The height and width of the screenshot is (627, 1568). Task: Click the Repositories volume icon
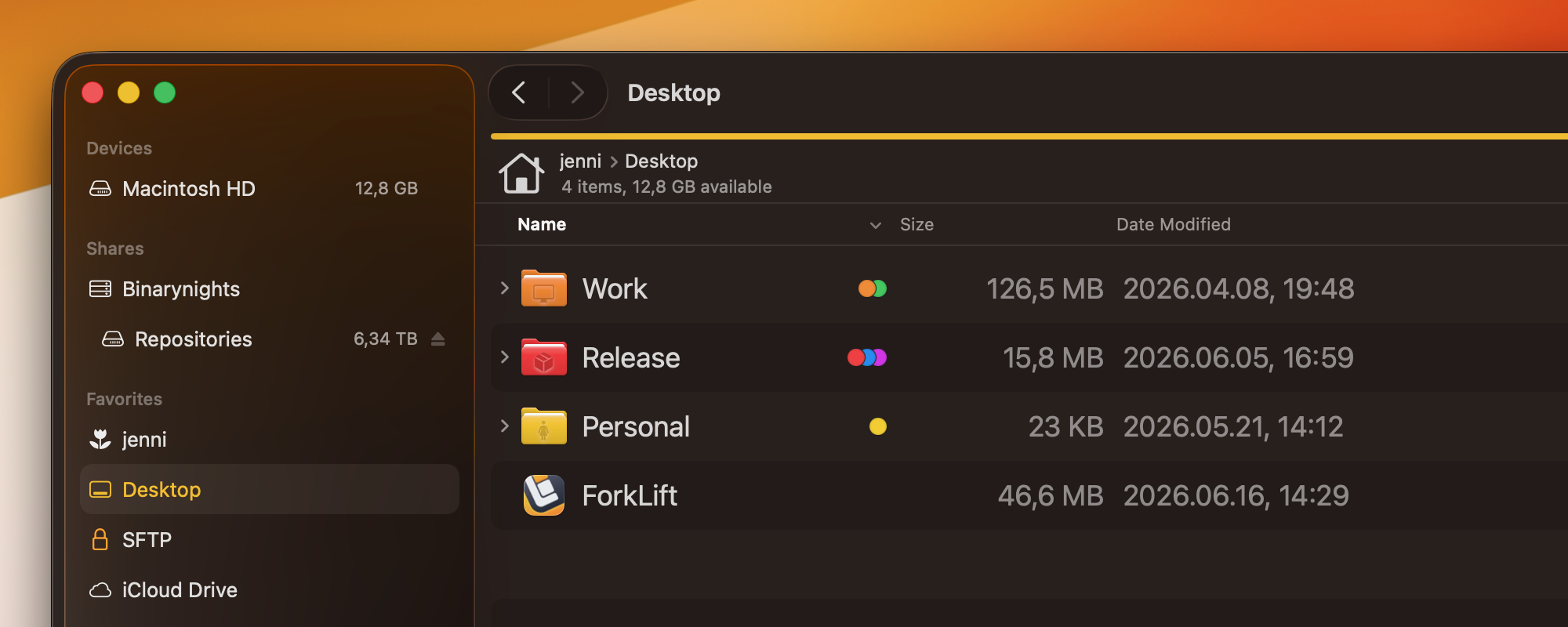click(x=113, y=339)
